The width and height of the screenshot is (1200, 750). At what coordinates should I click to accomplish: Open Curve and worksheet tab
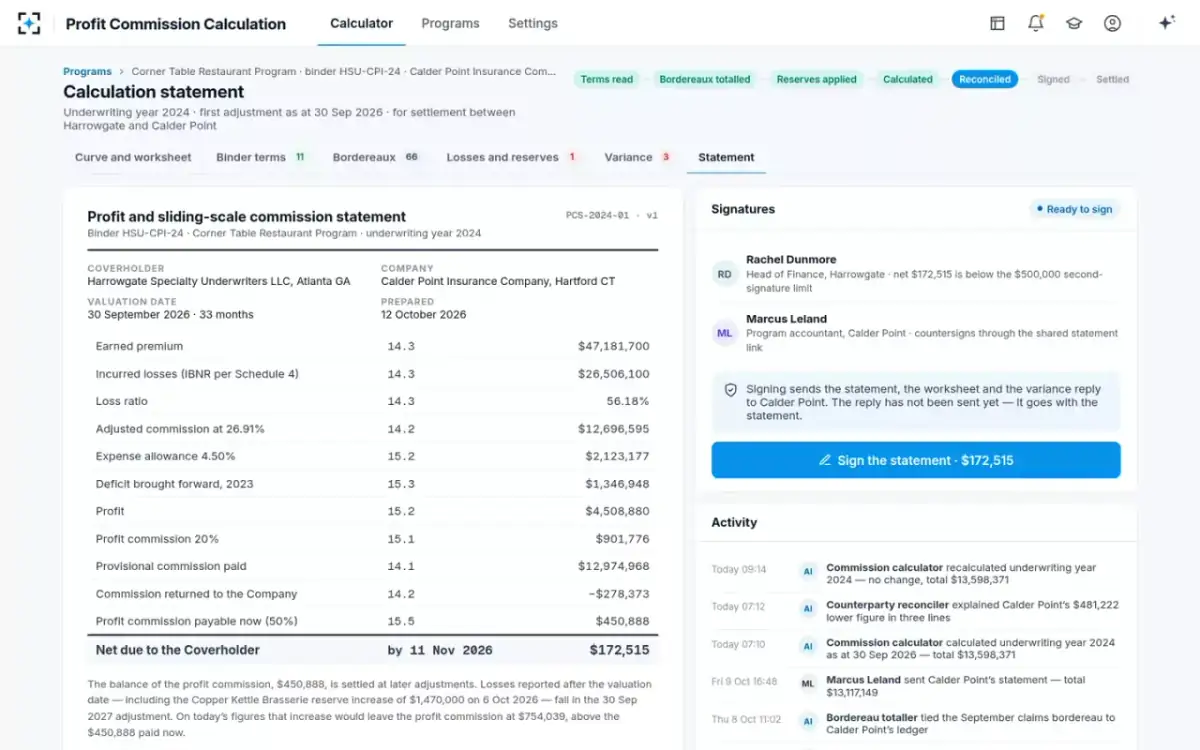coord(133,157)
